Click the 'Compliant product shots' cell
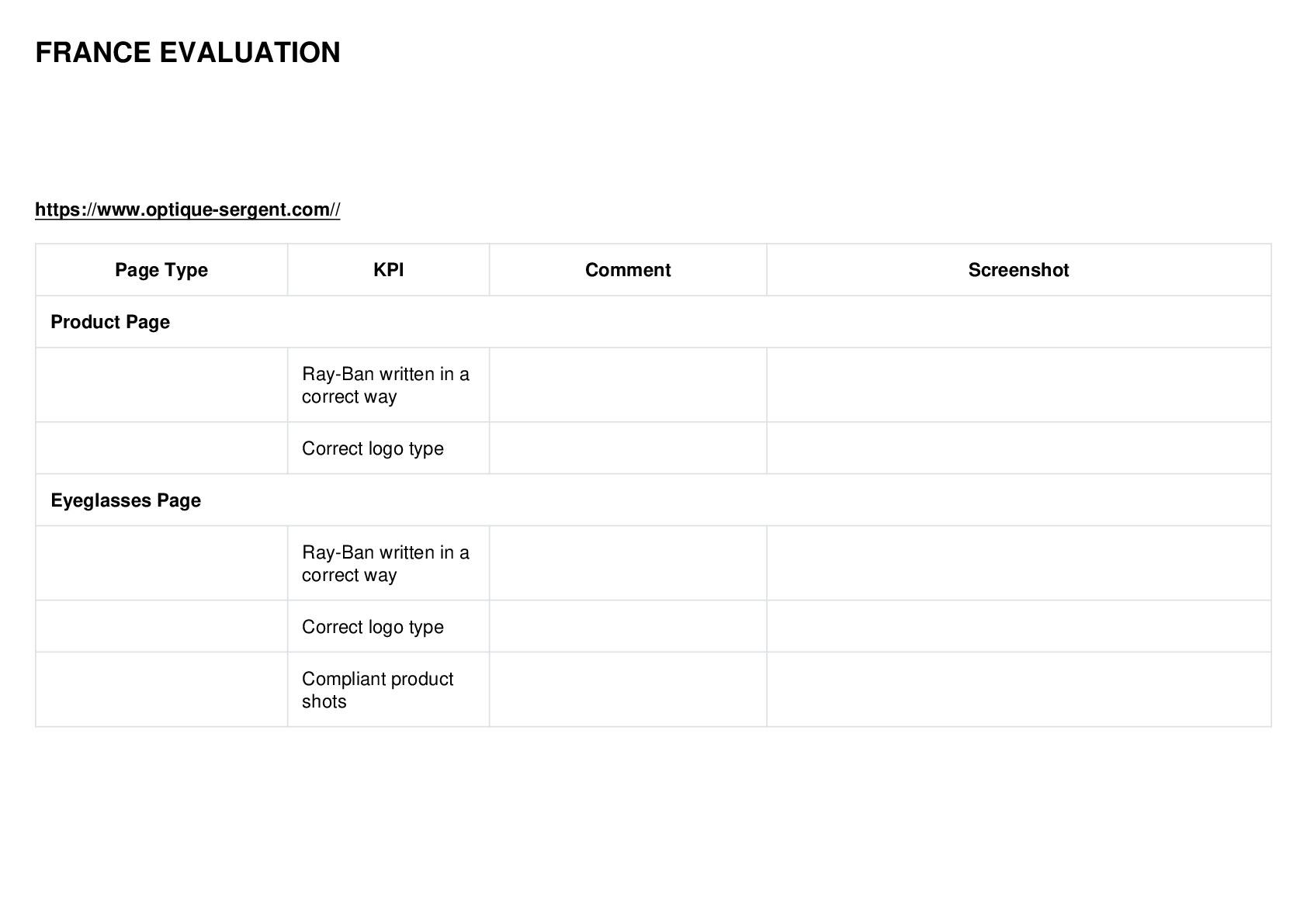This screenshot has height=924, width=1307. [x=388, y=690]
